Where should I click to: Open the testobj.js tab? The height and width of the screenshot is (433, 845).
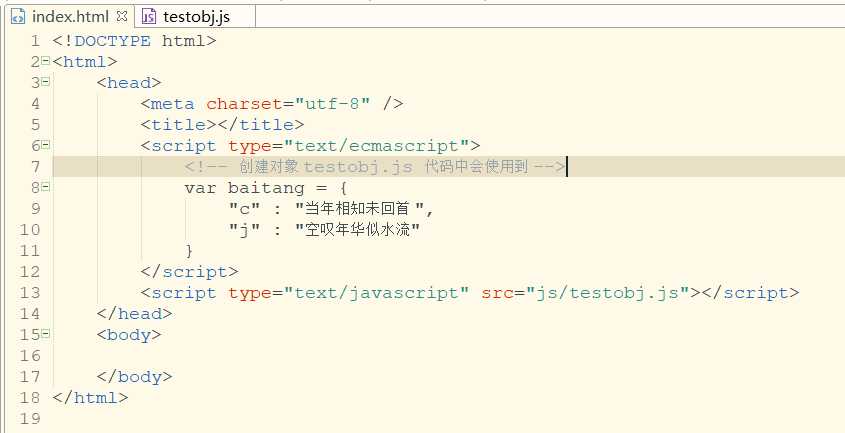coord(195,17)
